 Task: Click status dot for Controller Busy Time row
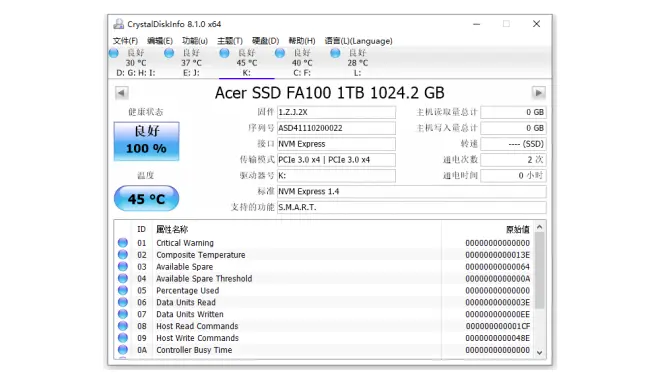[x=122, y=350]
